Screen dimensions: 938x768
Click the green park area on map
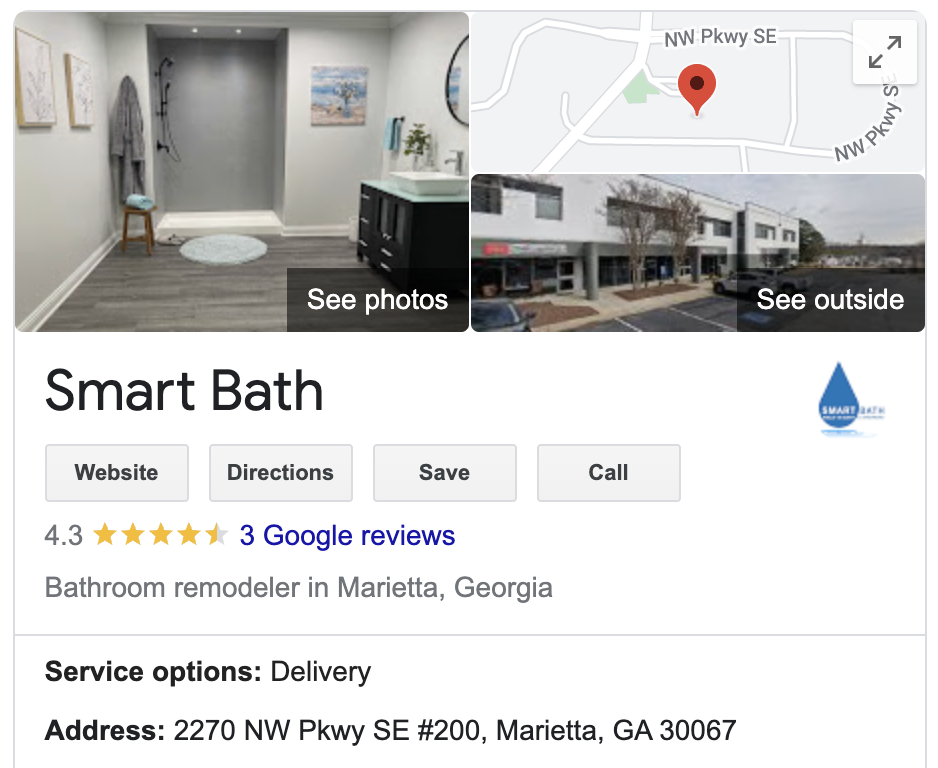click(639, 87)
